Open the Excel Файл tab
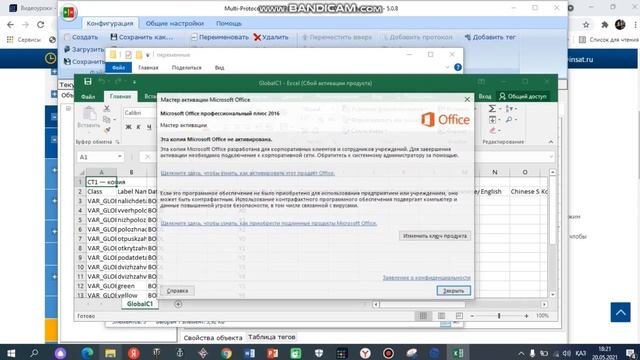This screenshot has width=640, height=360. pos(88,96)
